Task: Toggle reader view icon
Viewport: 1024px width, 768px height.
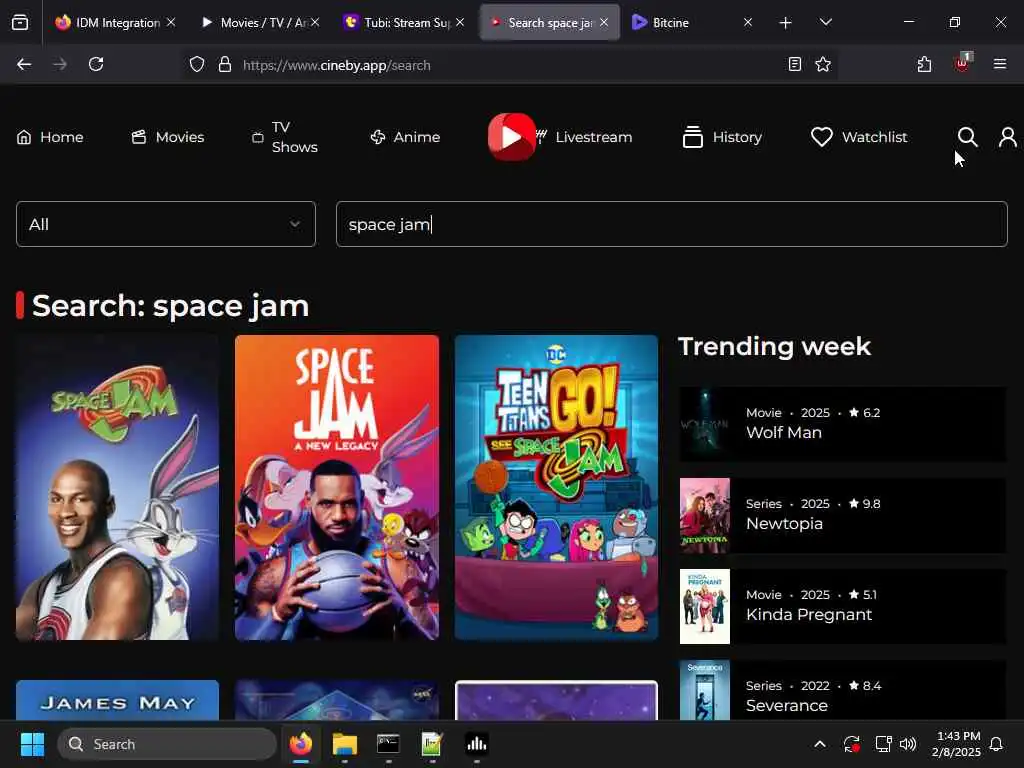Action: pyautogui.click(x=795, y=64)
